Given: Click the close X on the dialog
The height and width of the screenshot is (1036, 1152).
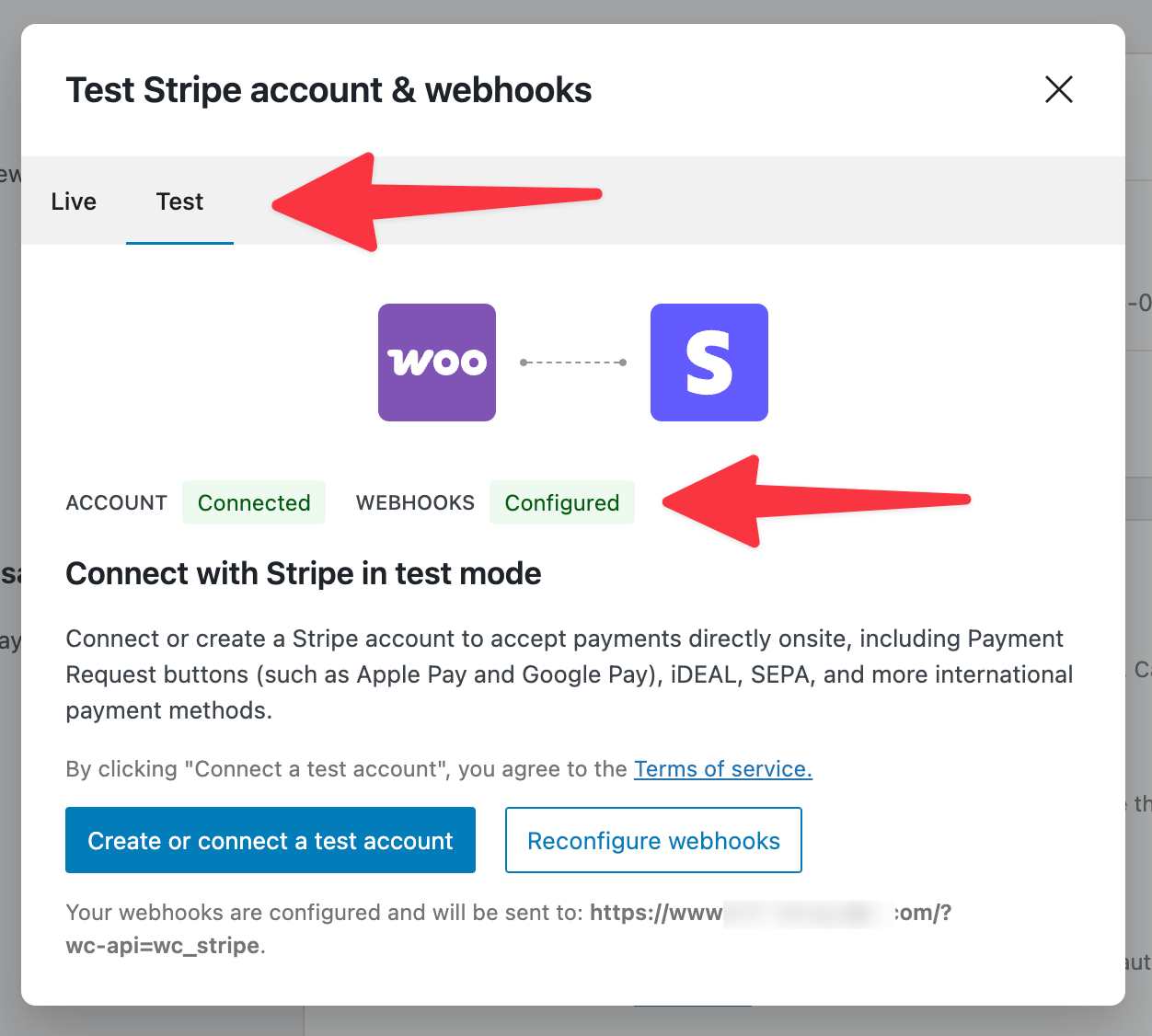Looking at the screenshot, I should tap(1058, 89).
